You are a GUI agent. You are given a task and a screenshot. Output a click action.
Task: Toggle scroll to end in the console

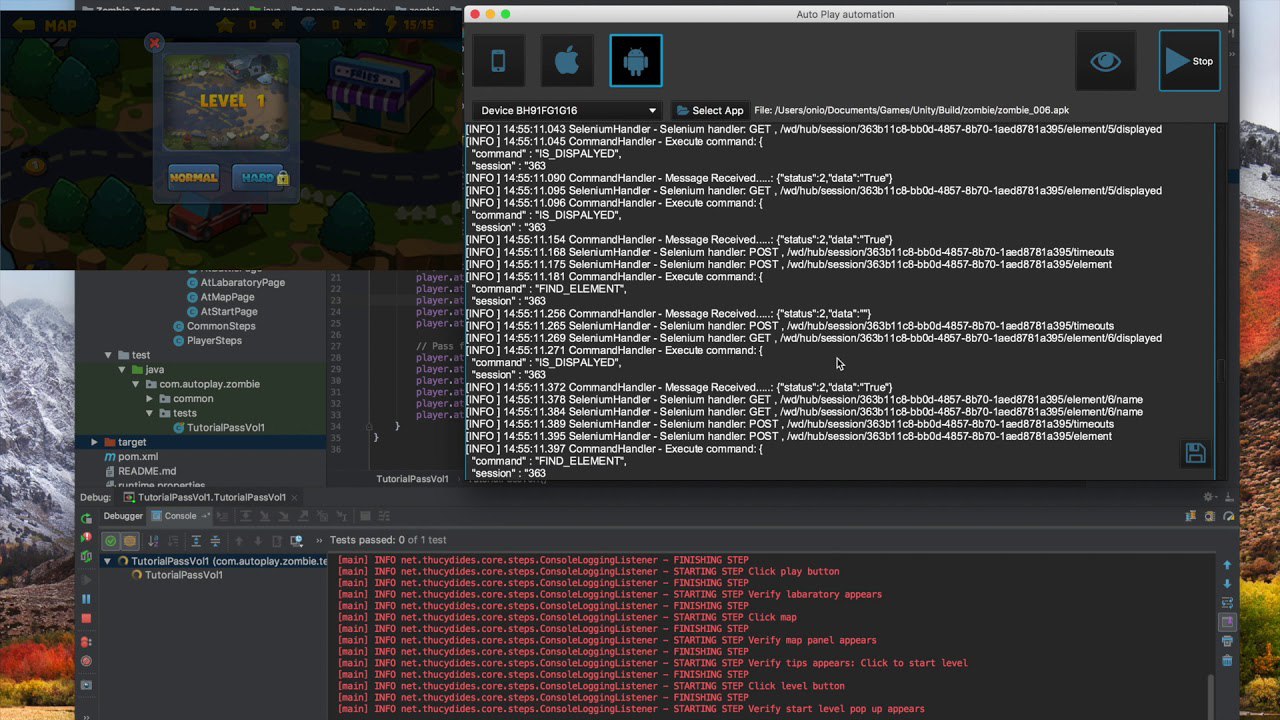point(1228,621)
